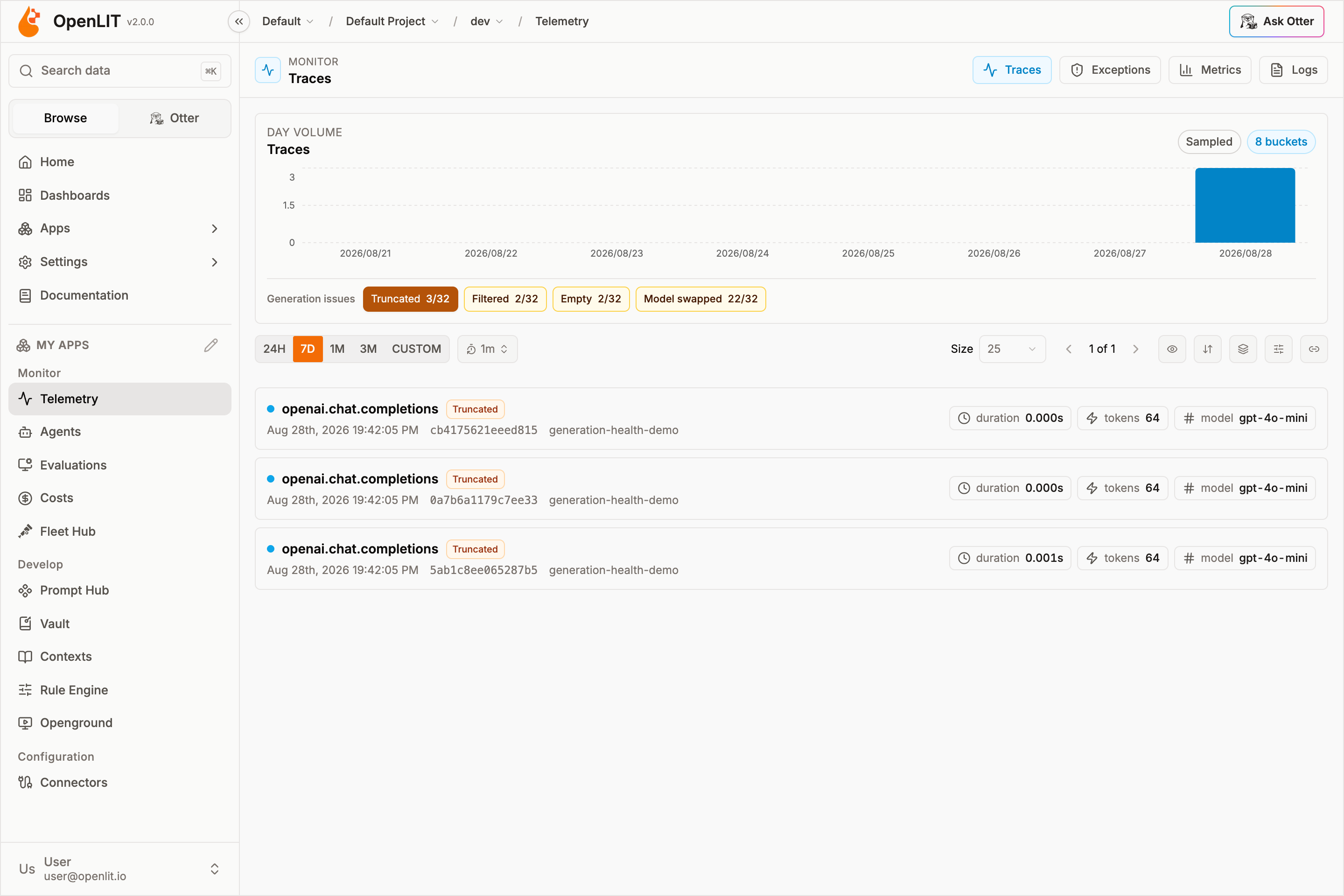This screenshot has height=896, width=1344.
Task: Expand the Apps sidebar section
Action: coord(120,229)
